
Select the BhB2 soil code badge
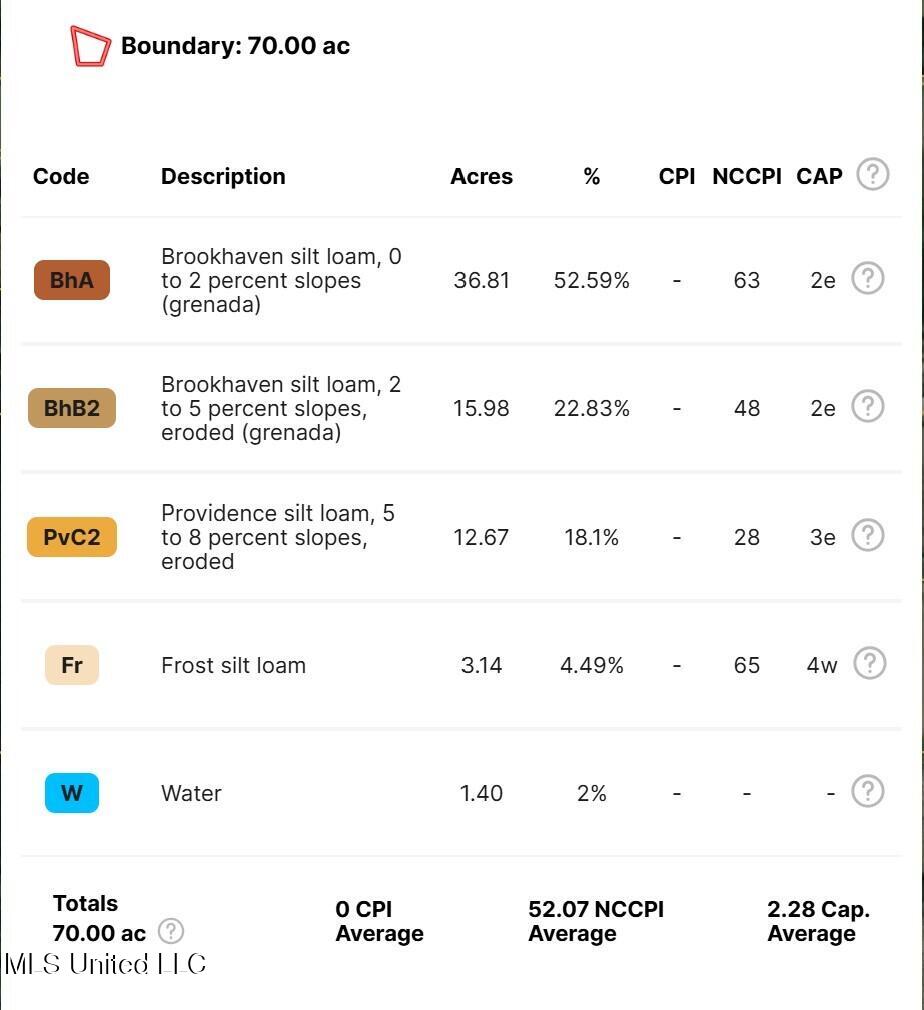(x=72, y=408)
